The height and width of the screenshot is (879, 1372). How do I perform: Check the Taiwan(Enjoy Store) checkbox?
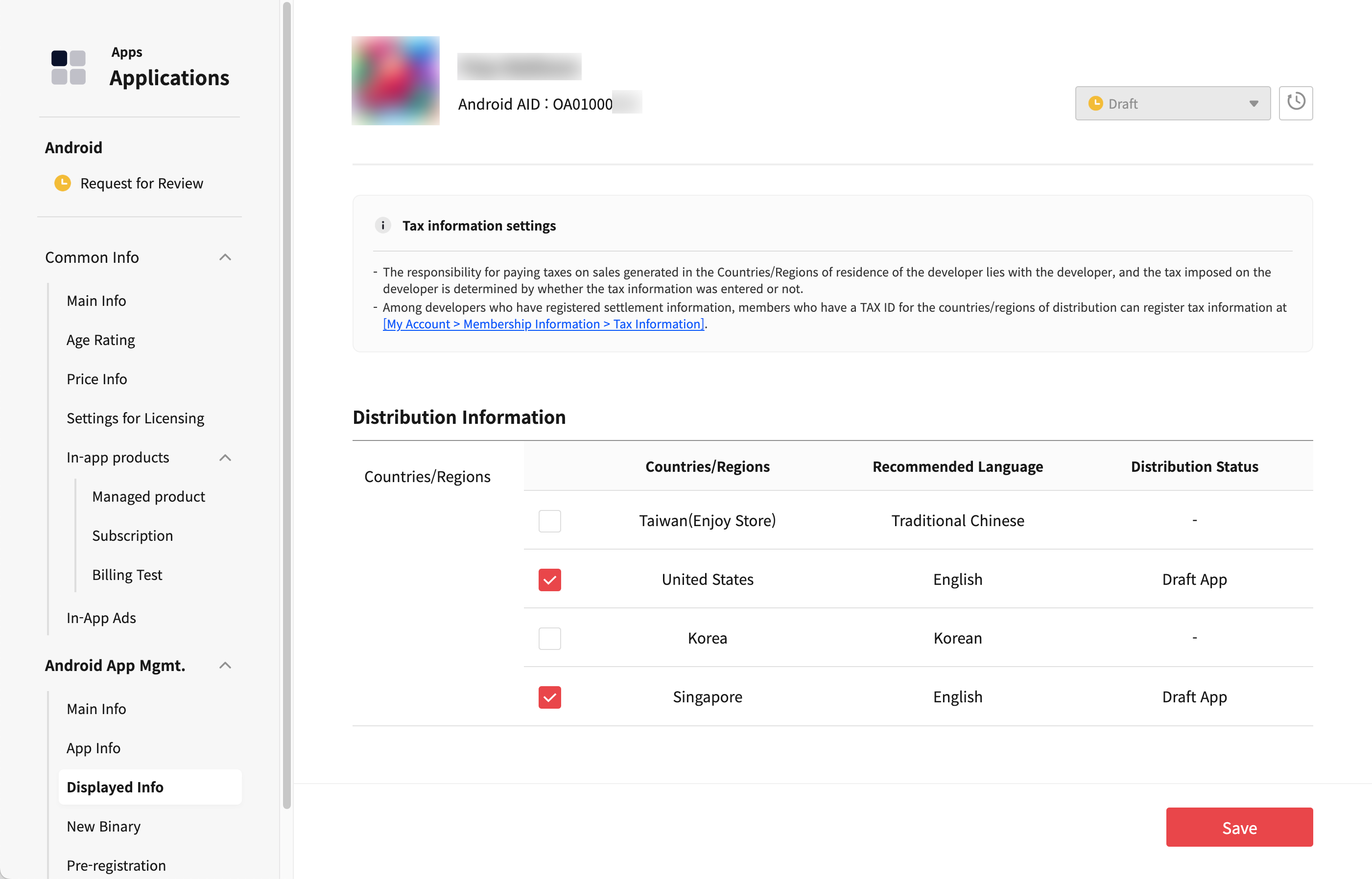(x=549, y=521)
